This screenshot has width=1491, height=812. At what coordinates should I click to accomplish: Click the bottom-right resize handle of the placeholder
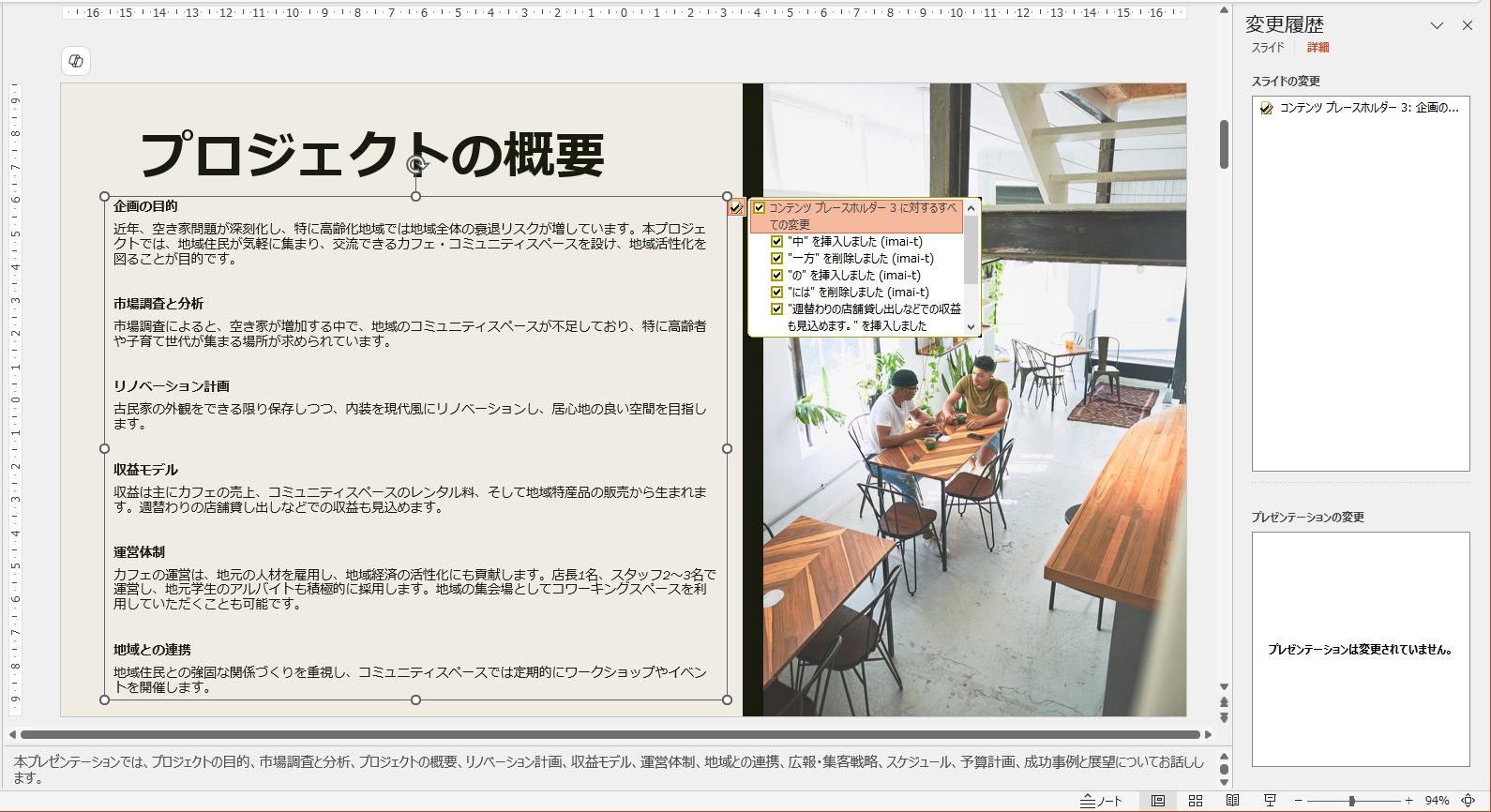coord(727,699)
